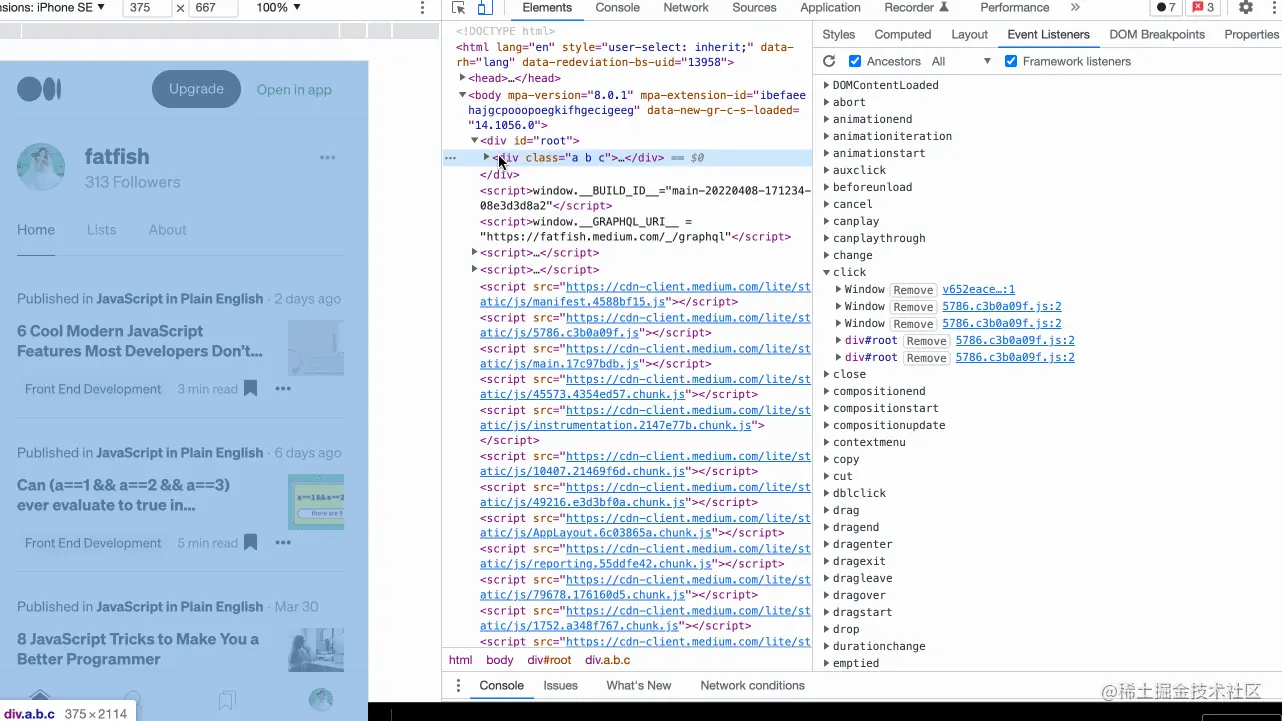Open the Network conditions drawer tab

coord(752,685)
